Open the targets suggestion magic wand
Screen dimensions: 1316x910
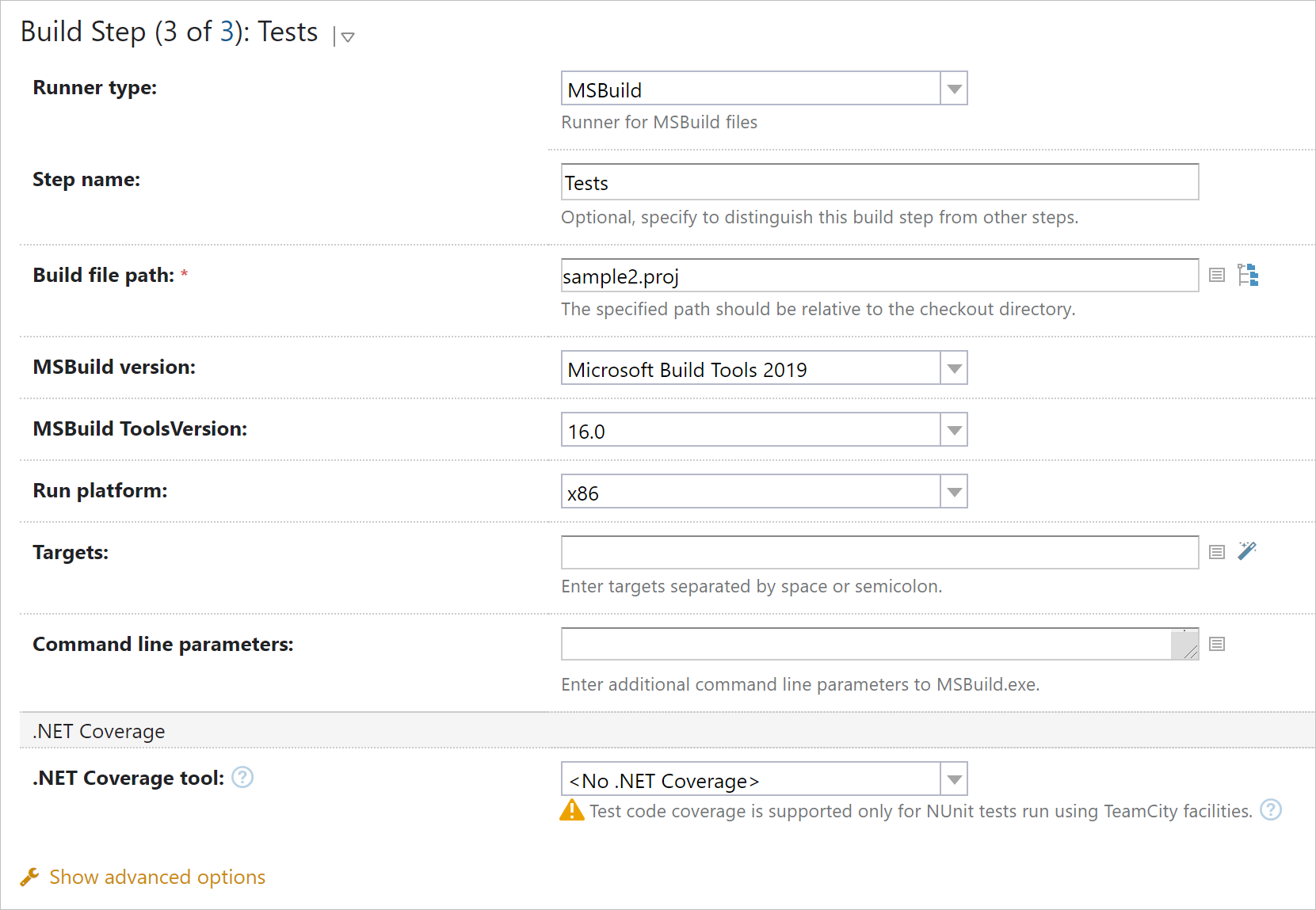(x=1249, y=551)
